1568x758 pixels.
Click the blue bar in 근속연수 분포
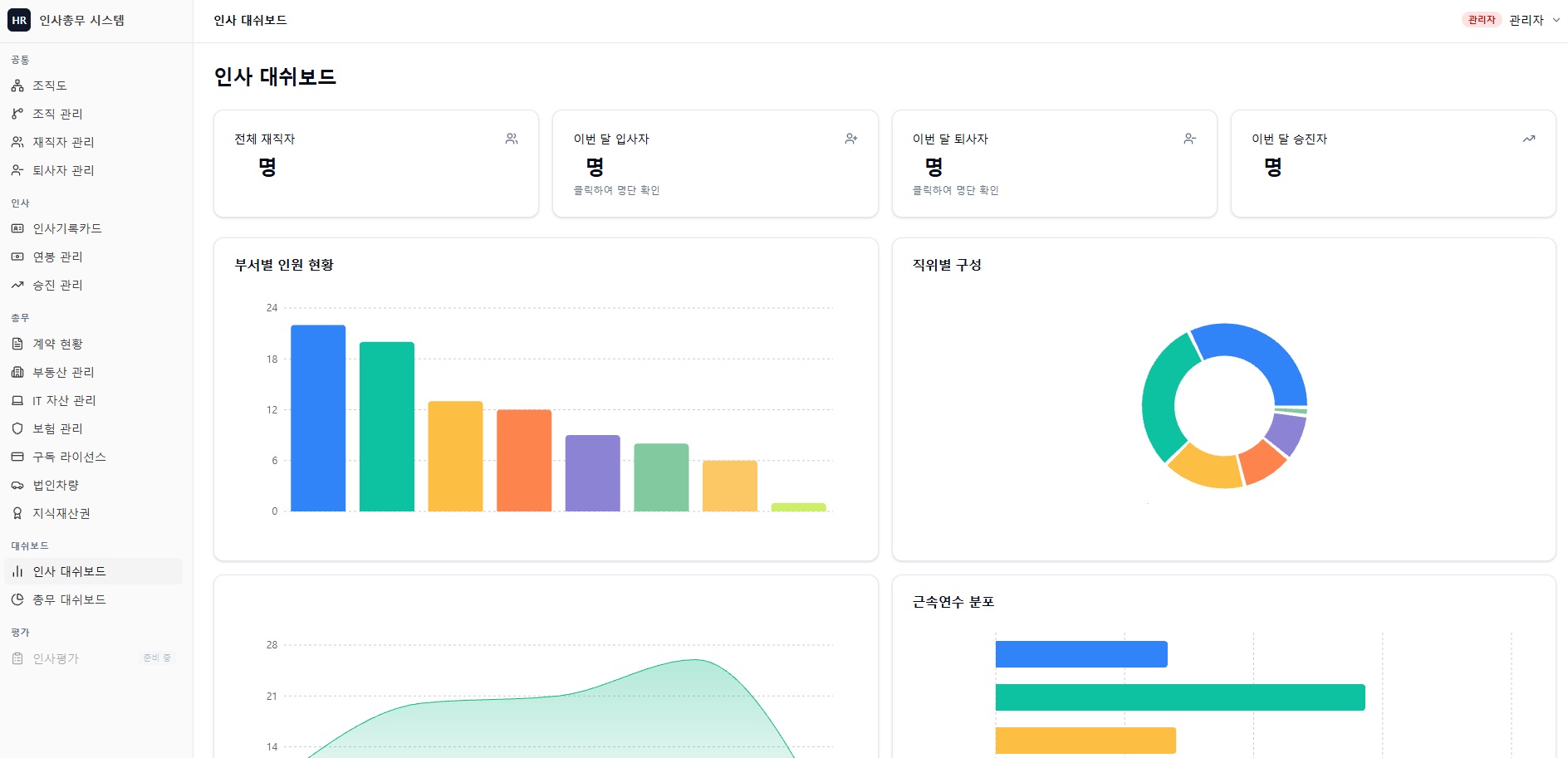tap(1081, 654)
